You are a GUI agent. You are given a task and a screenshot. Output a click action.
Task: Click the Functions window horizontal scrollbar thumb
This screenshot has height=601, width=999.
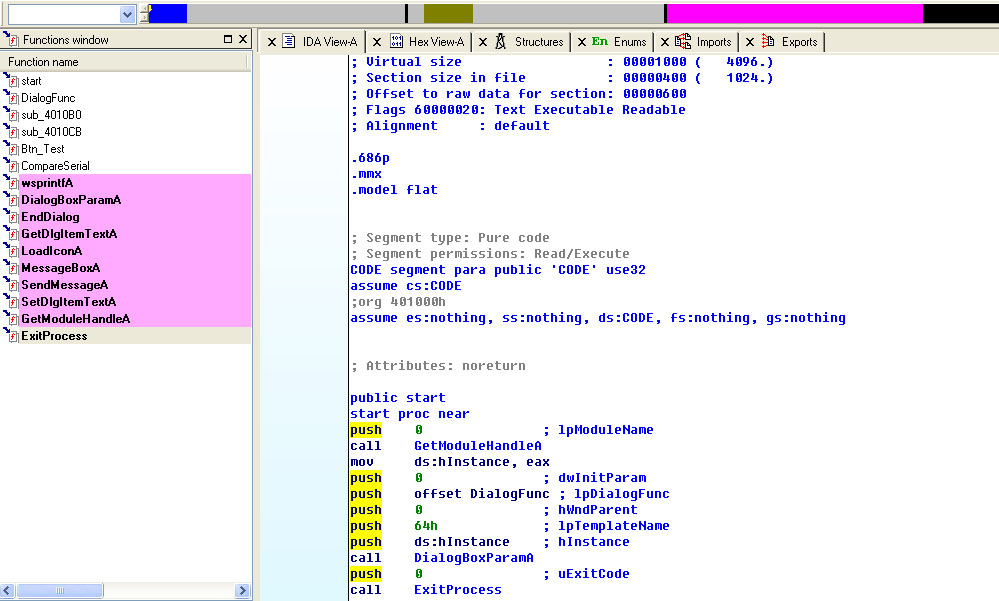click(x=60, y=590)
